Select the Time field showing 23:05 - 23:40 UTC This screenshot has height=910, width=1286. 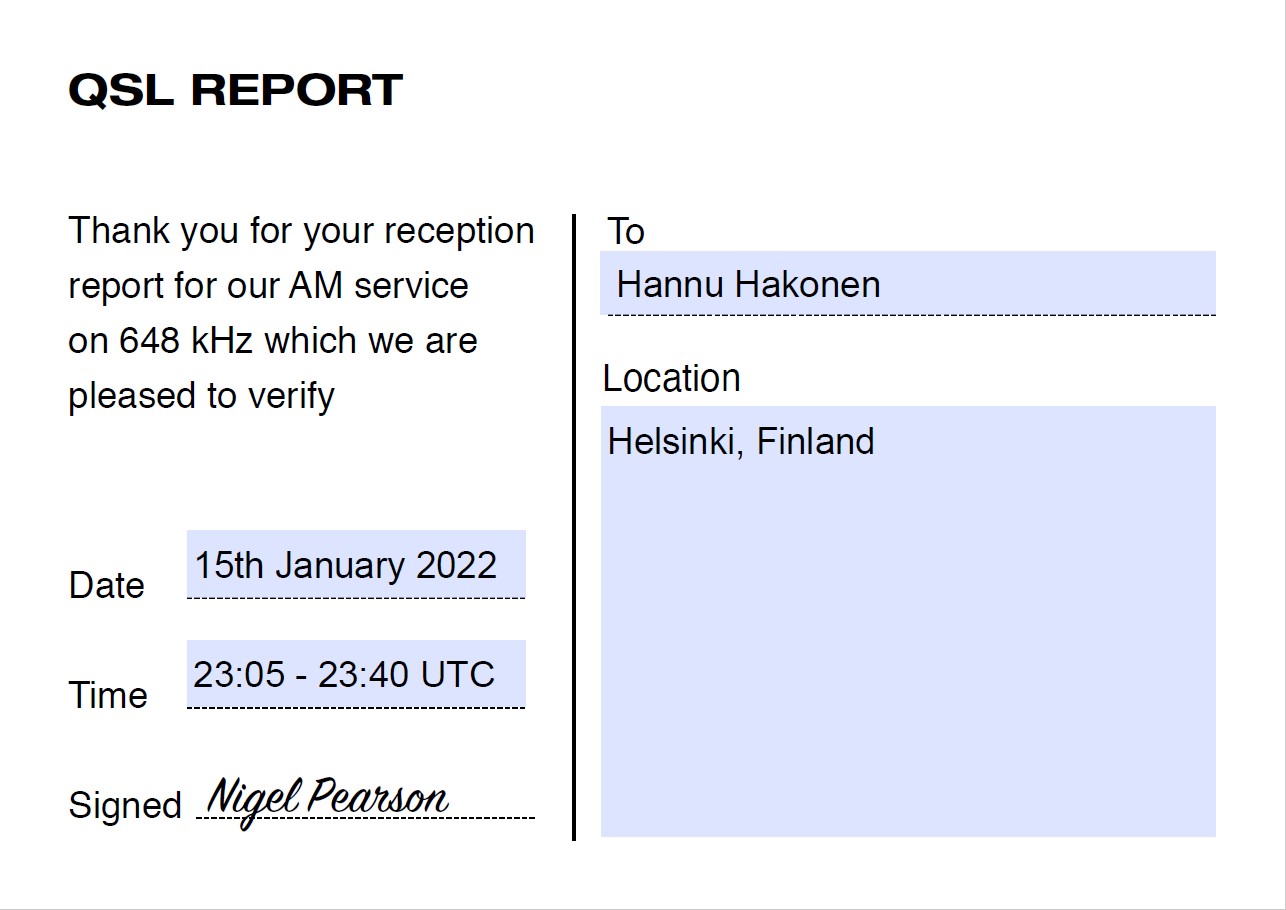[x=356, y=674]
